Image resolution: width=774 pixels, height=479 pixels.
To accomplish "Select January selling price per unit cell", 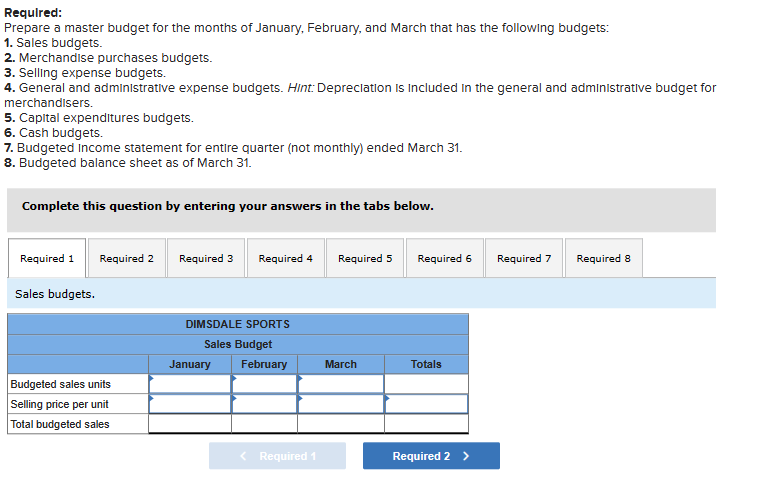I will click(190, 404).
